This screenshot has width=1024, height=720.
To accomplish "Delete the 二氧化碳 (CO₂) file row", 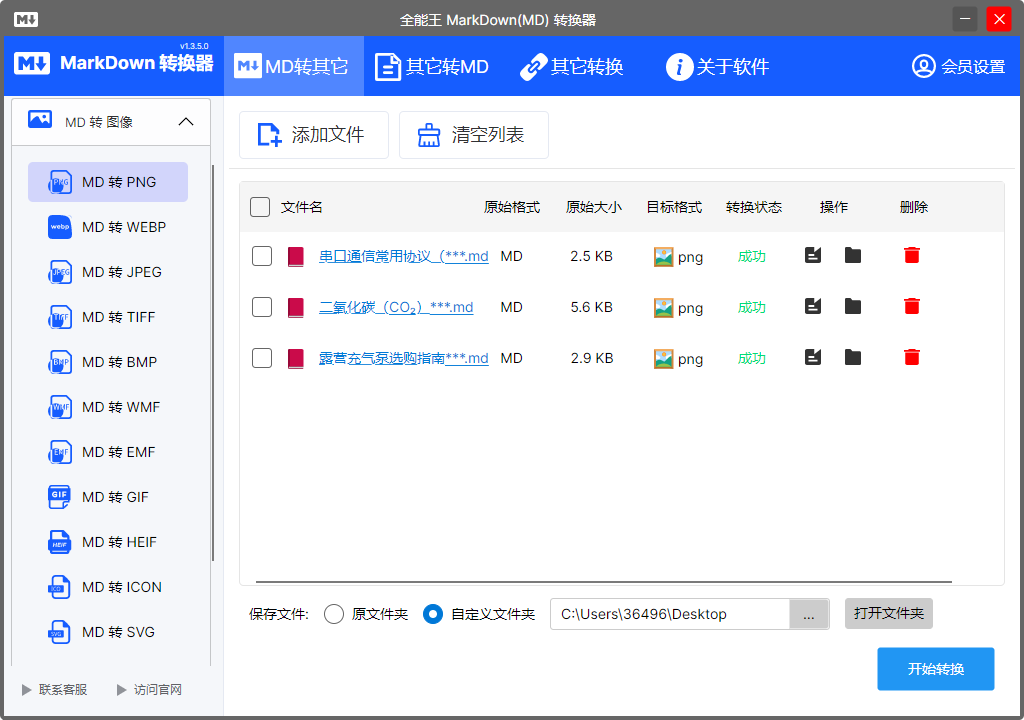I will pos(912,306).
